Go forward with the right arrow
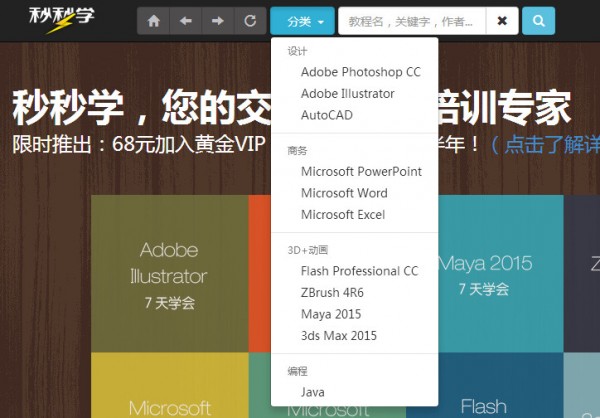Screen dimensions: 600x418 click(218, 21)
